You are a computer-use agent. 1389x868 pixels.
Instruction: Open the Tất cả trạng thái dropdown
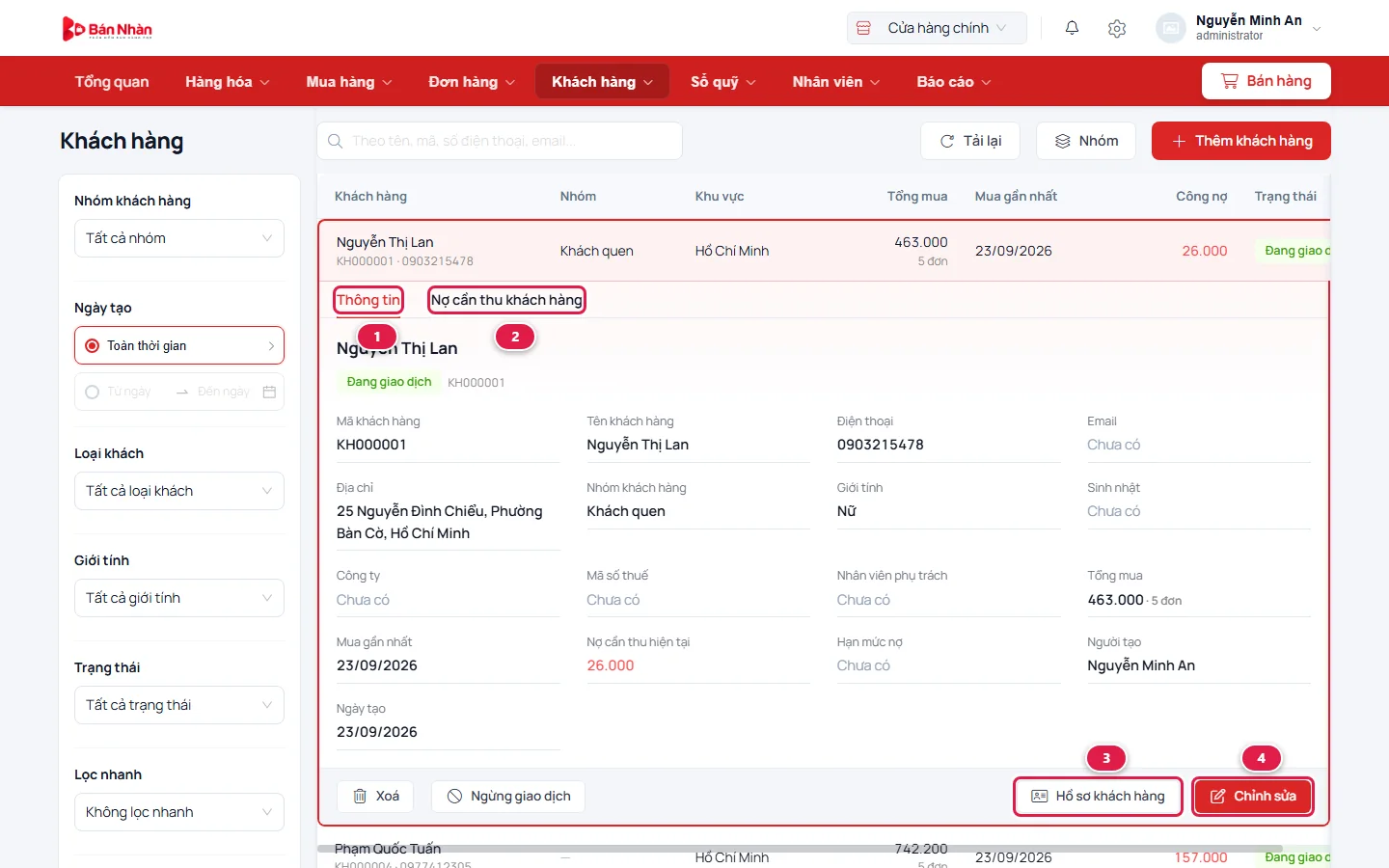[x=179, y=705]
